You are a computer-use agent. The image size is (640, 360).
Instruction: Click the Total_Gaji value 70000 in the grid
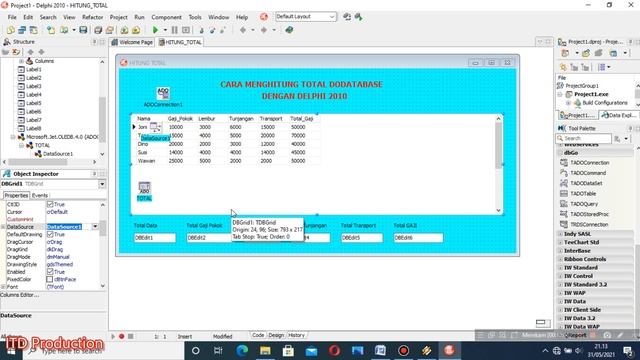[x=298, y=136]
